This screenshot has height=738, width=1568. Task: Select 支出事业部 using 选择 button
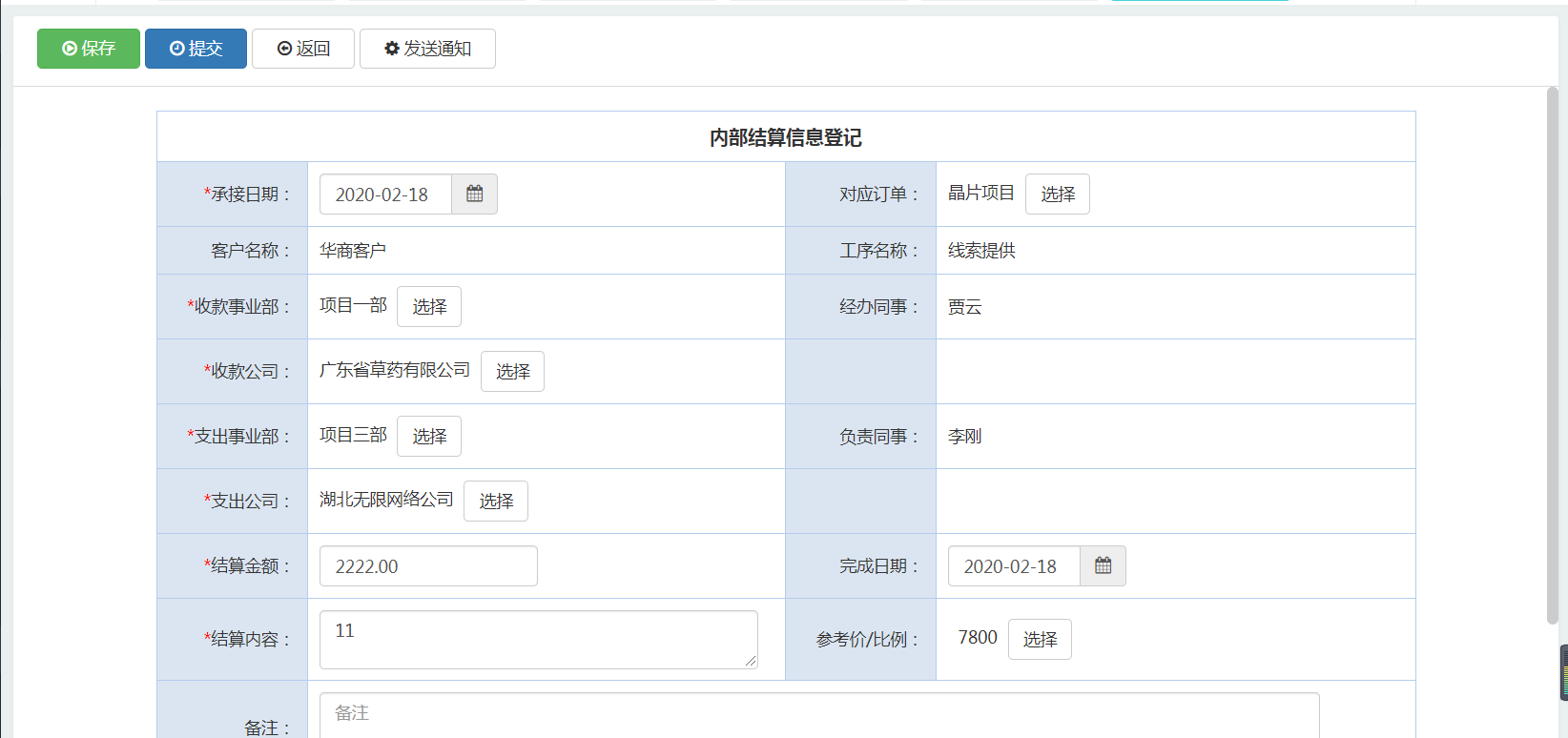tap(428, 437)
